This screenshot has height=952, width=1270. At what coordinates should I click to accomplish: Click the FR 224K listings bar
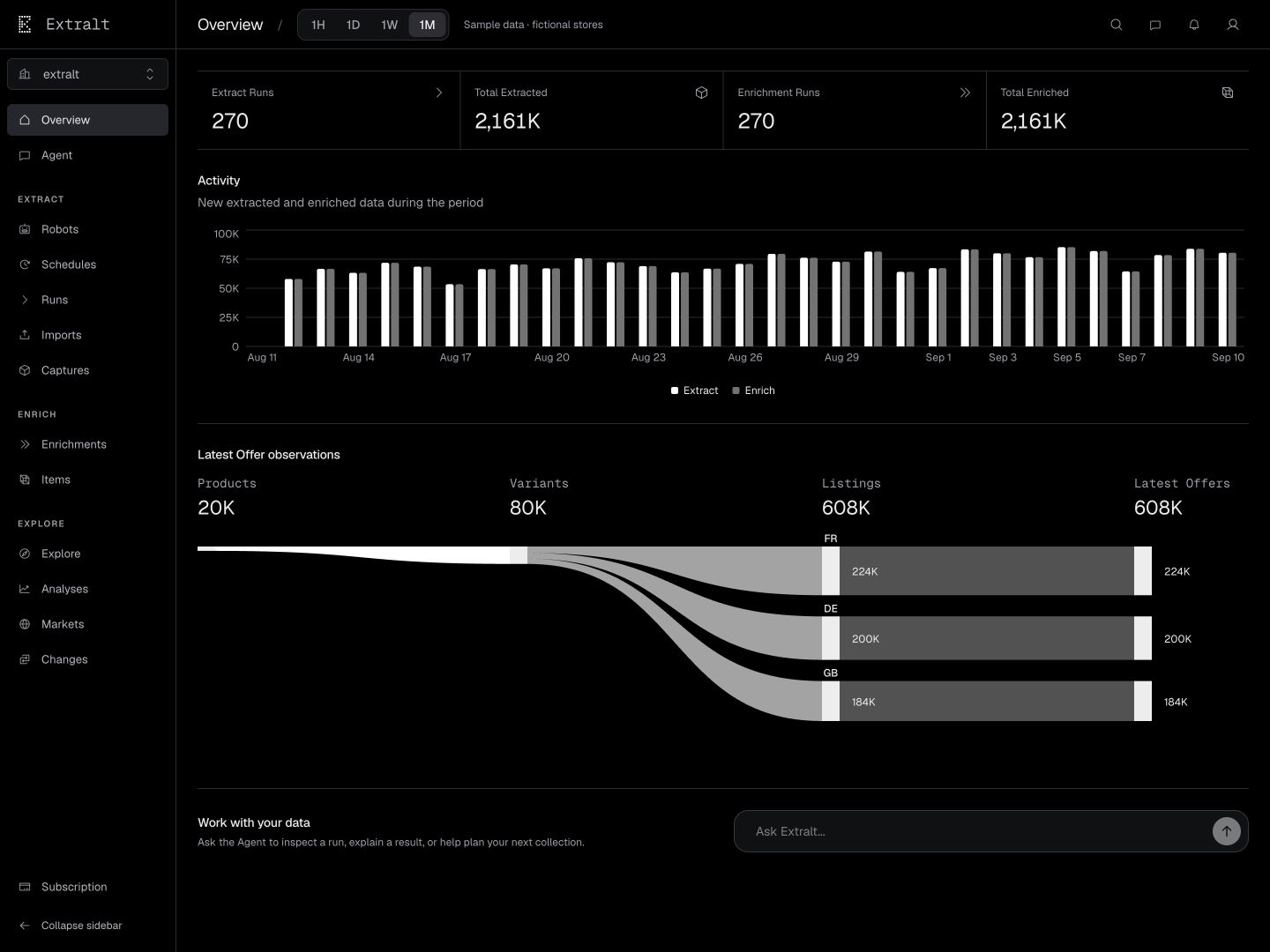(986, 571)
